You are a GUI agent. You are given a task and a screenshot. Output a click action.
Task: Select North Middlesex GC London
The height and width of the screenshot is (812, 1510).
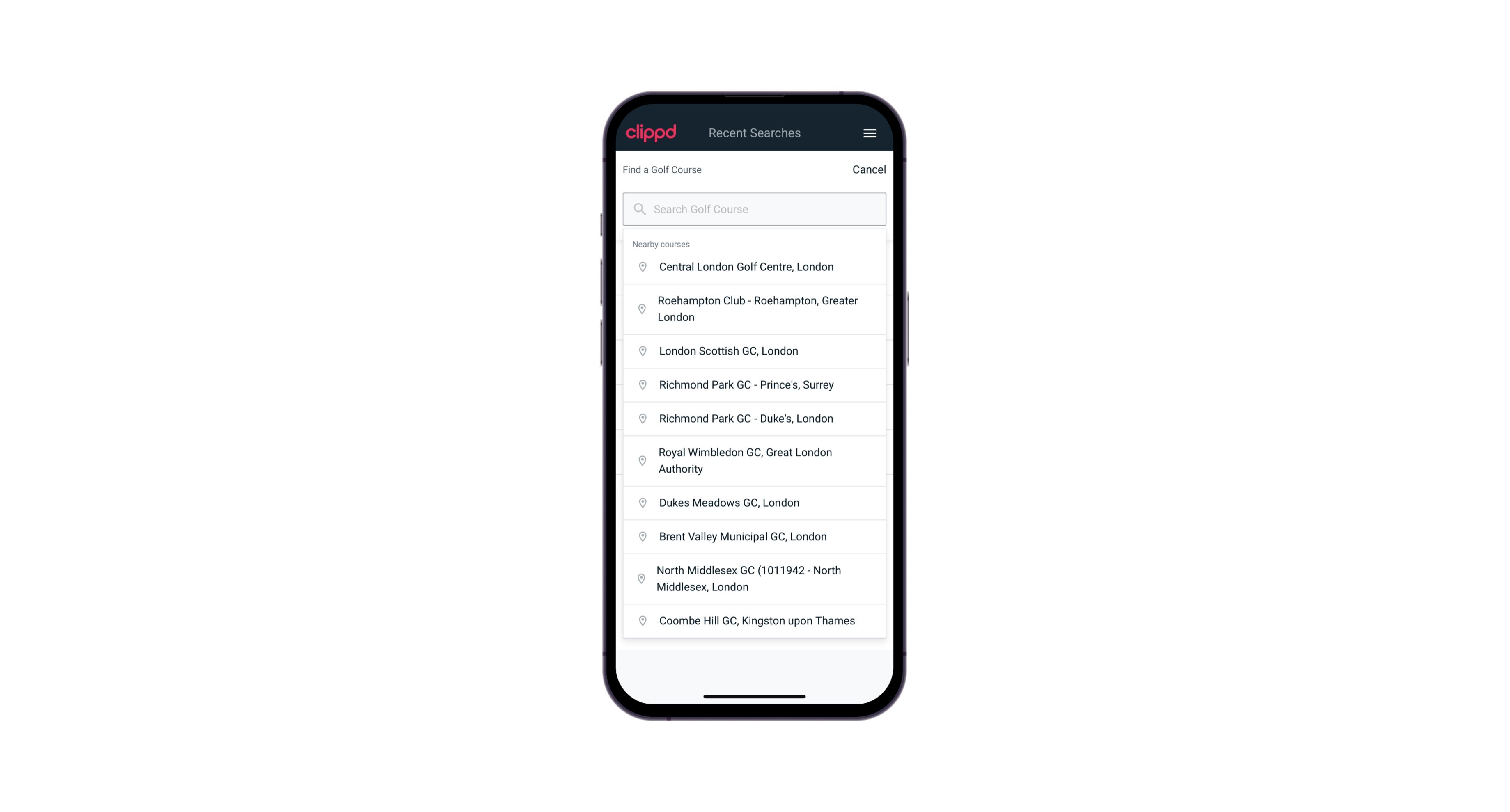click(754, 578)
